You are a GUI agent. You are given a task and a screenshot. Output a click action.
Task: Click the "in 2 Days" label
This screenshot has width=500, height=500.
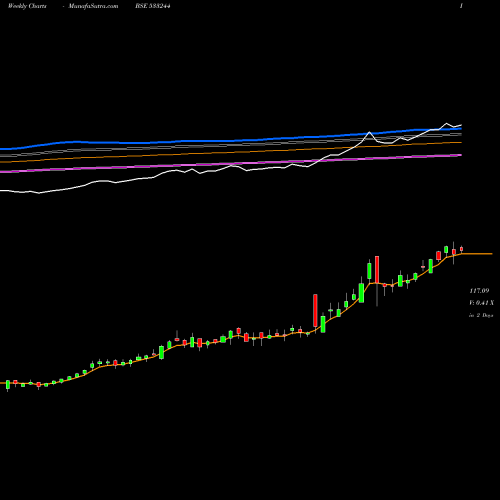[481, 315]
